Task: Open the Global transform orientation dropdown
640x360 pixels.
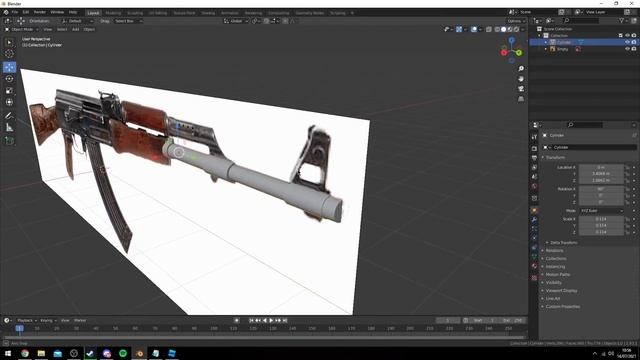Action: coord(236,21)
